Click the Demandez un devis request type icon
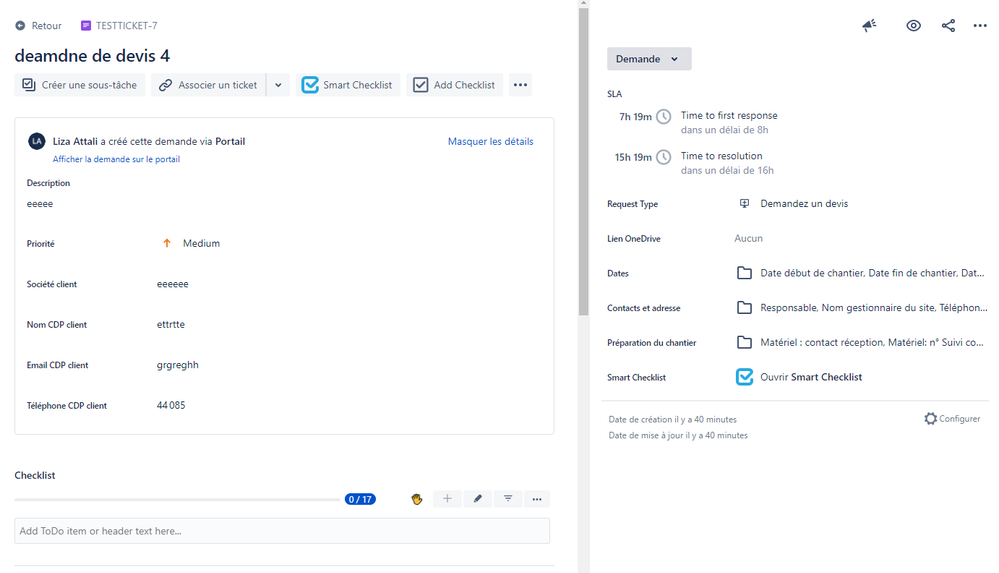 click(x=744, y=203)
